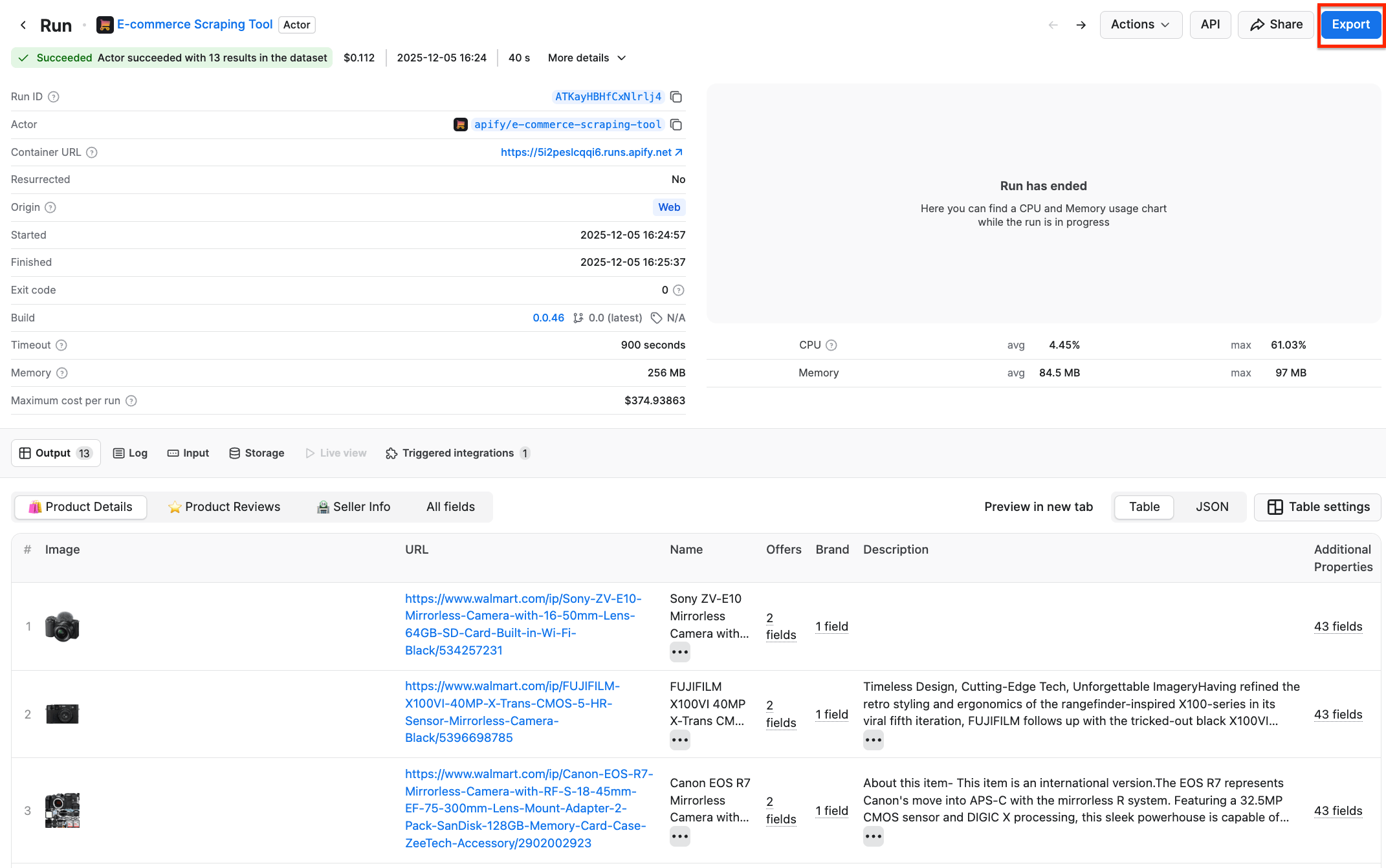
Task: Select the Product Reviews view
Action: [x=223, y=506]
